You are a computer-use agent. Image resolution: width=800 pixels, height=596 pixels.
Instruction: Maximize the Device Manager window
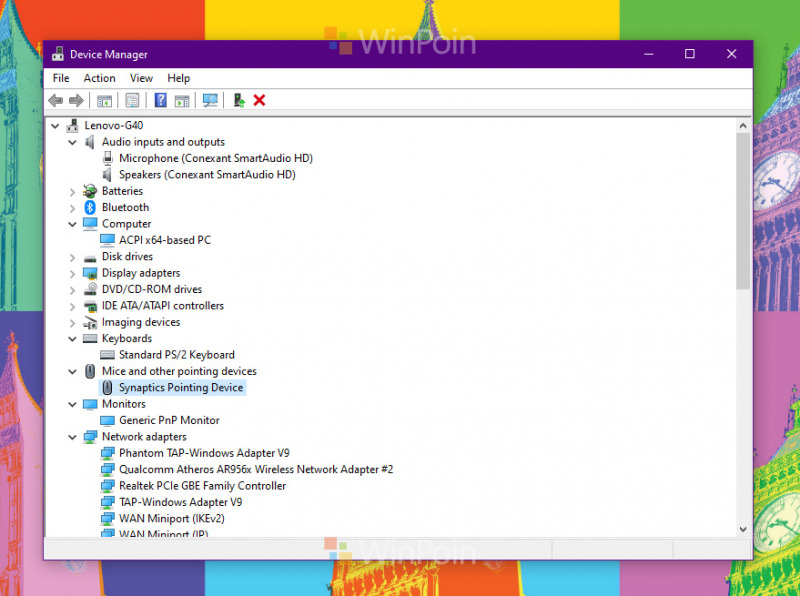click(x=690, y=54)
